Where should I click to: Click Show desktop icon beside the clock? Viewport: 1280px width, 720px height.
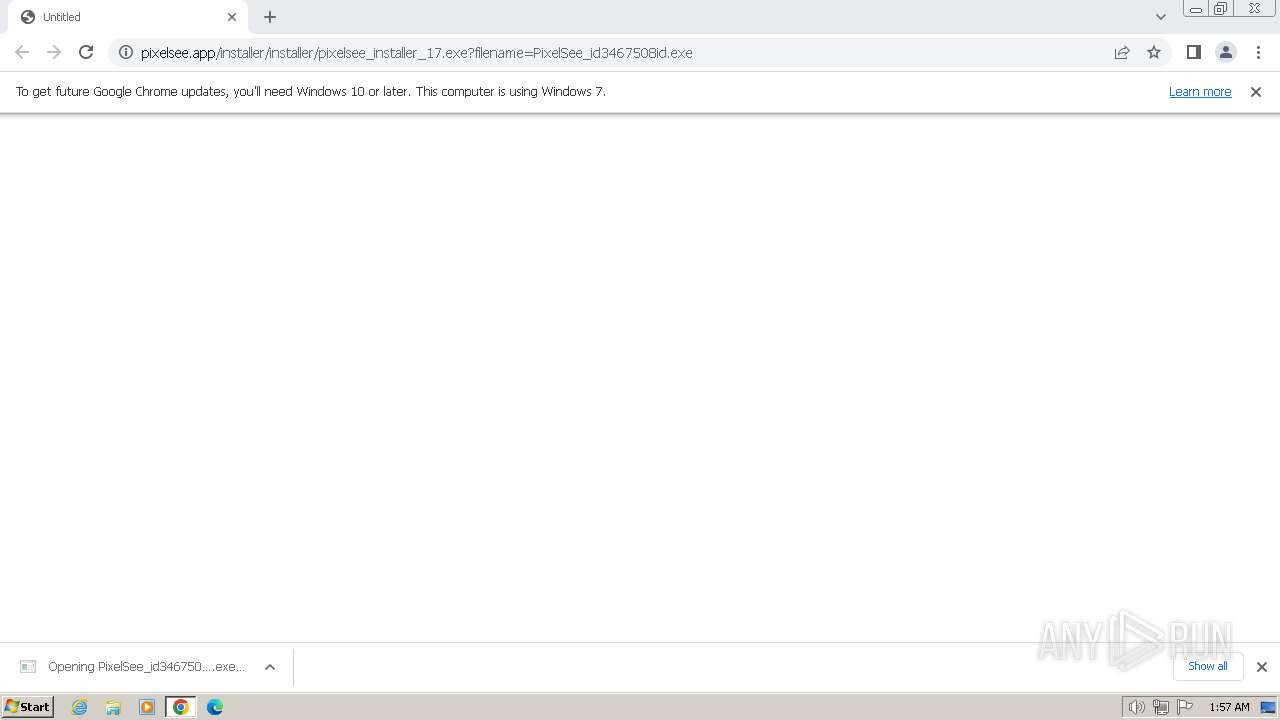tap(1268, 707)
